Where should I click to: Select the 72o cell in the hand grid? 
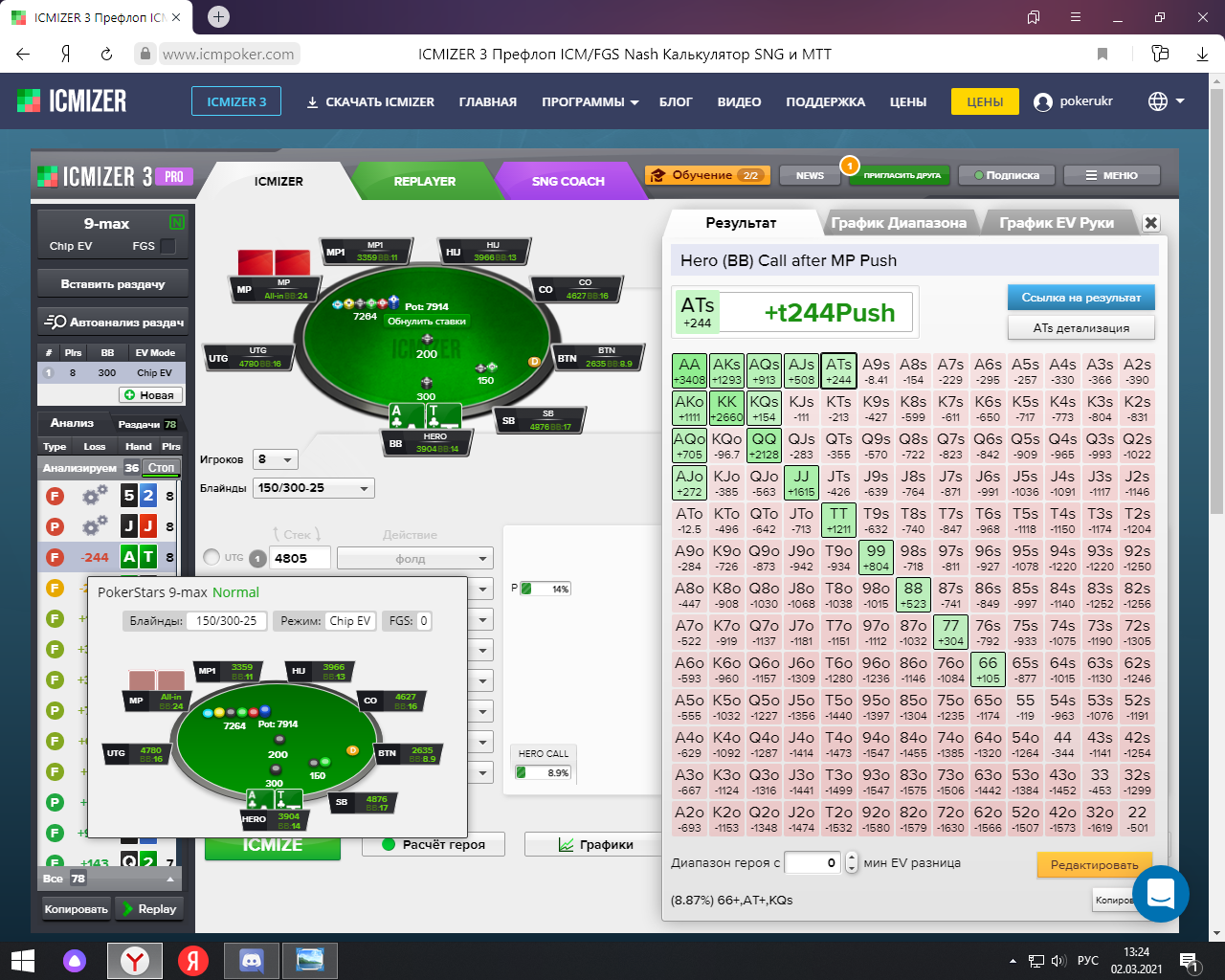pyautogui.click(x=950, y=818)
